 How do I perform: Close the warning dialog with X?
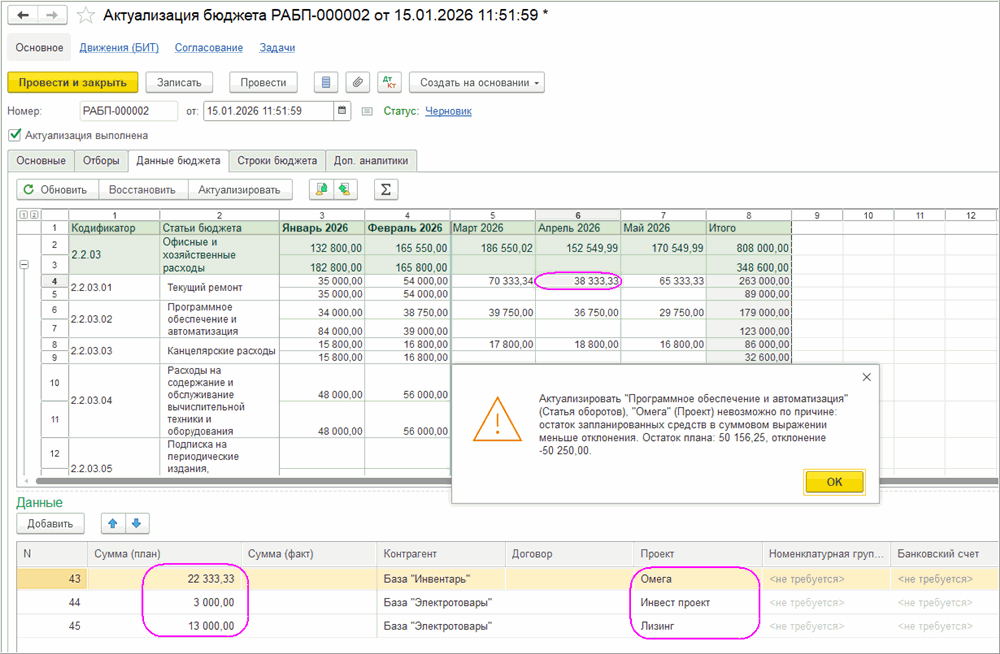[x=866, y=377]
